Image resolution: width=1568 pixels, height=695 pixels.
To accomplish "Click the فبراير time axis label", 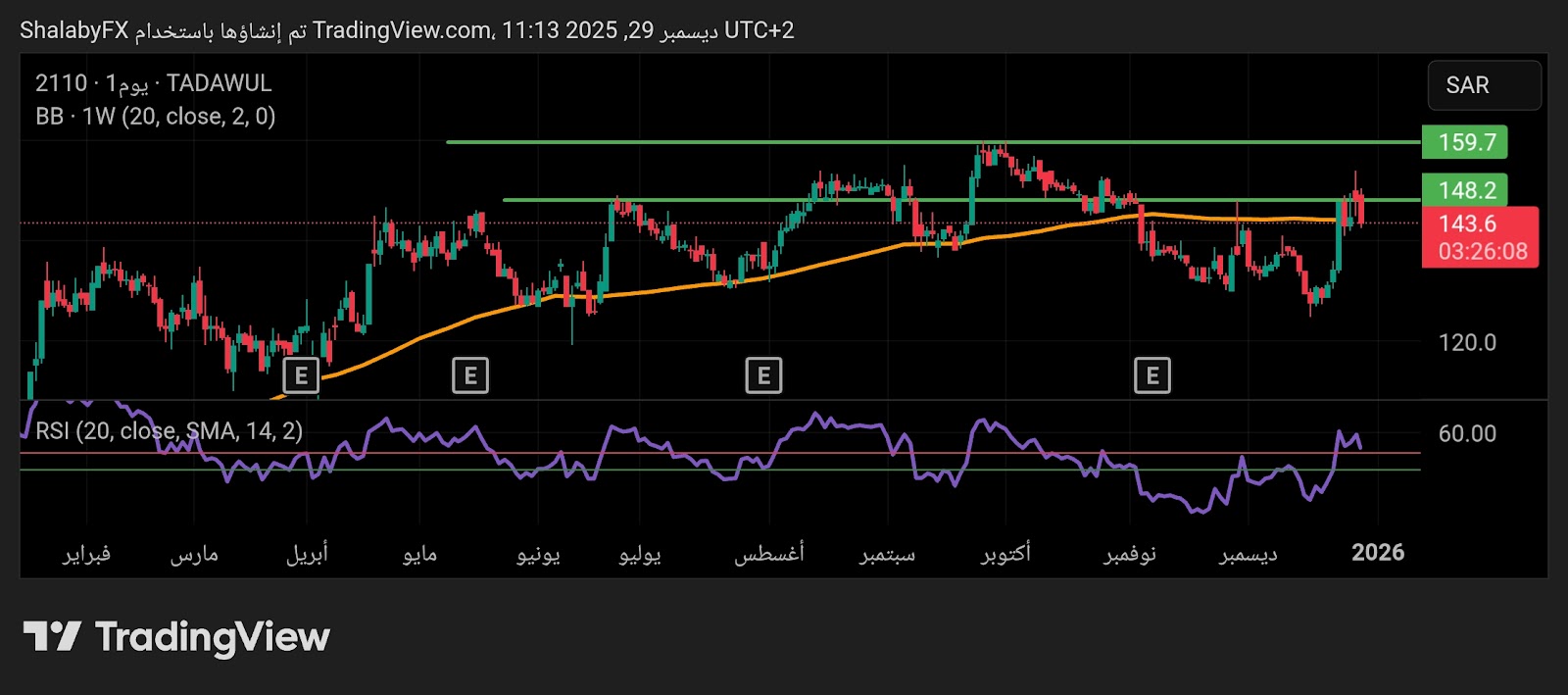I will coord(87,554).
